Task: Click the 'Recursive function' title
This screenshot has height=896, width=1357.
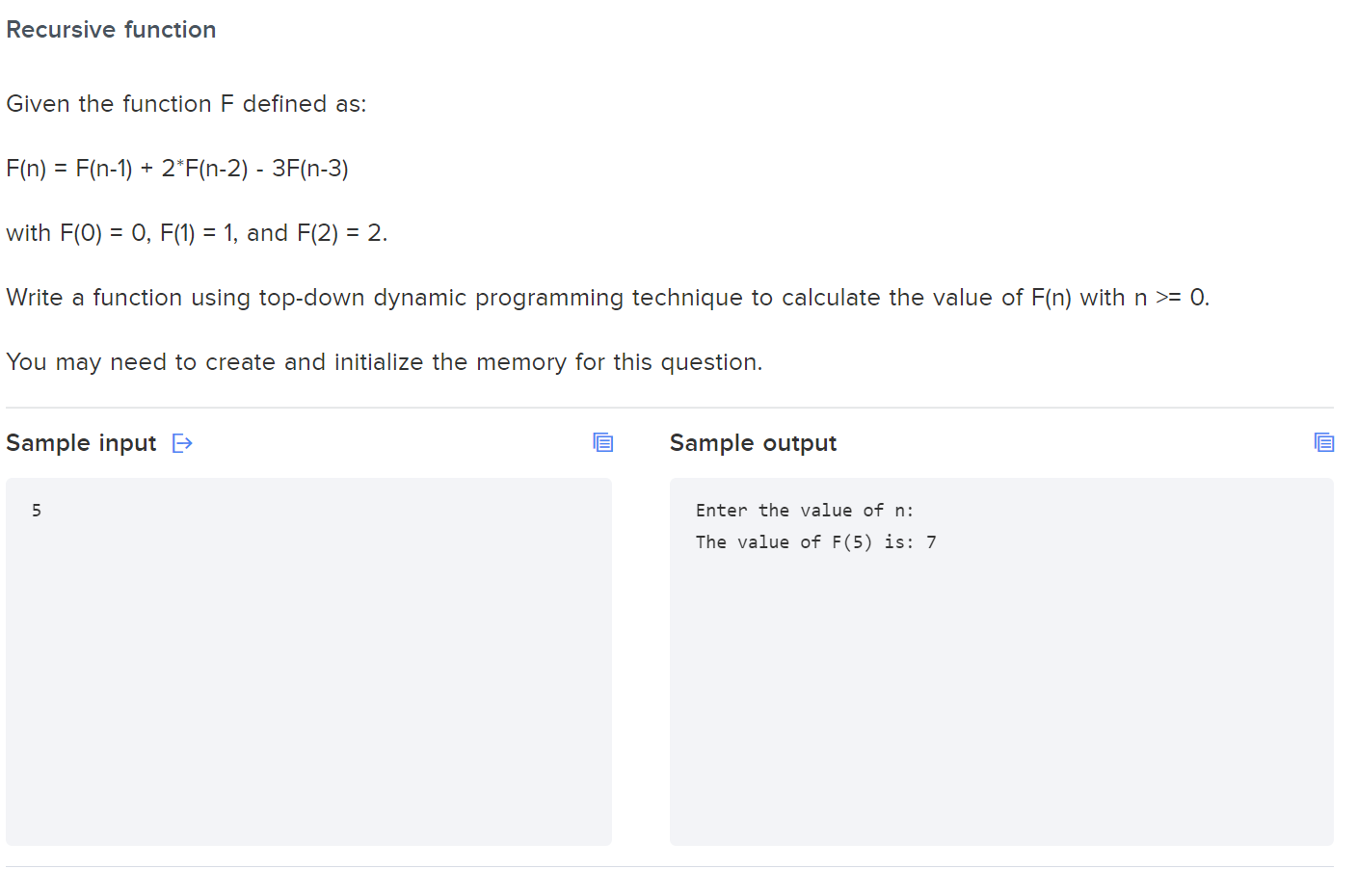Action: 111,30
